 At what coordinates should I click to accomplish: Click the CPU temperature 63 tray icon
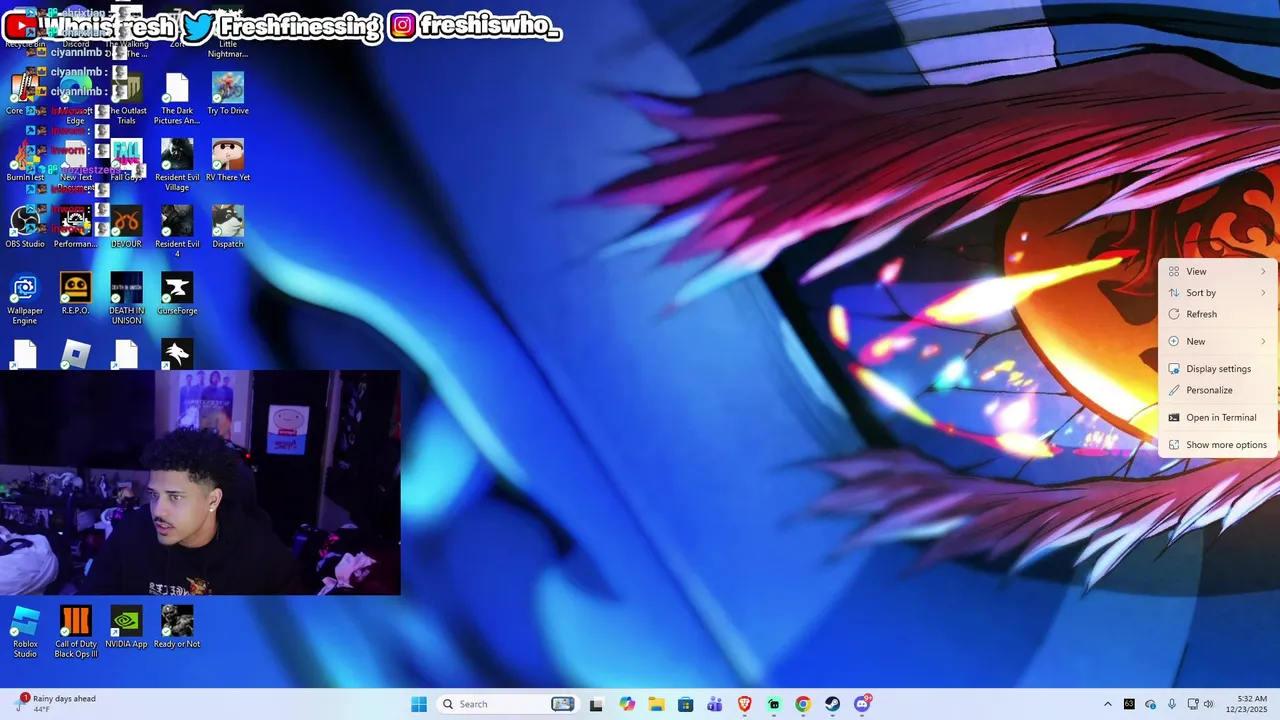pos(1129,704)
